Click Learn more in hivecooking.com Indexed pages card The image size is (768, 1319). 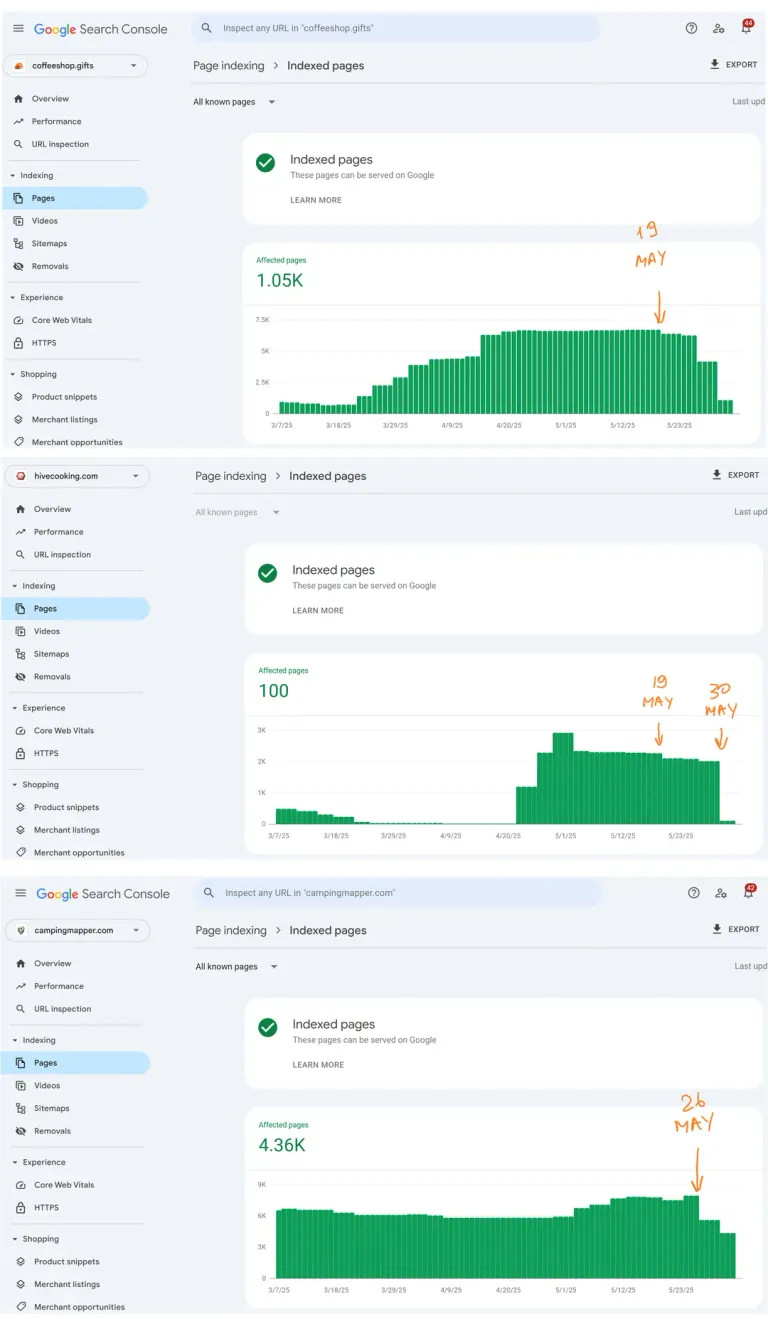(318, 610)
